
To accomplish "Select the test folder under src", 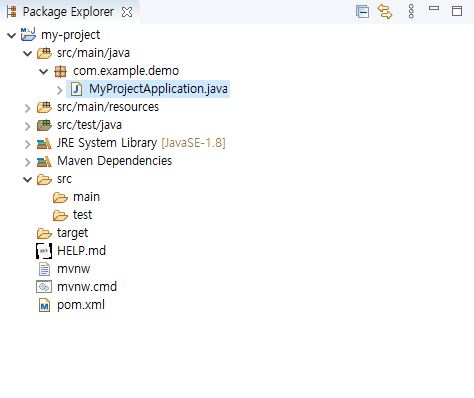I will coord(72,215).
